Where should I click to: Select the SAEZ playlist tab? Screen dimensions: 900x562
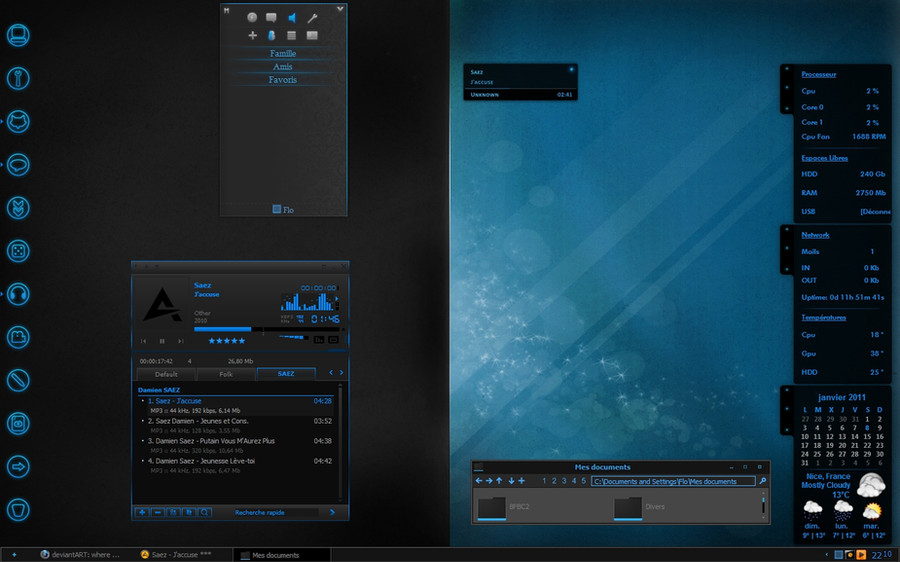pos(286,374)
